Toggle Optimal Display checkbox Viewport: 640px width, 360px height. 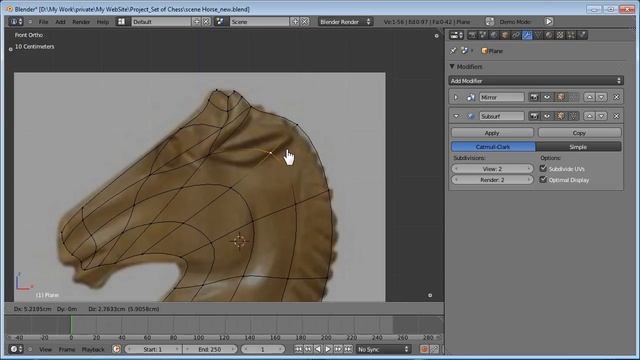pos(543,179)
